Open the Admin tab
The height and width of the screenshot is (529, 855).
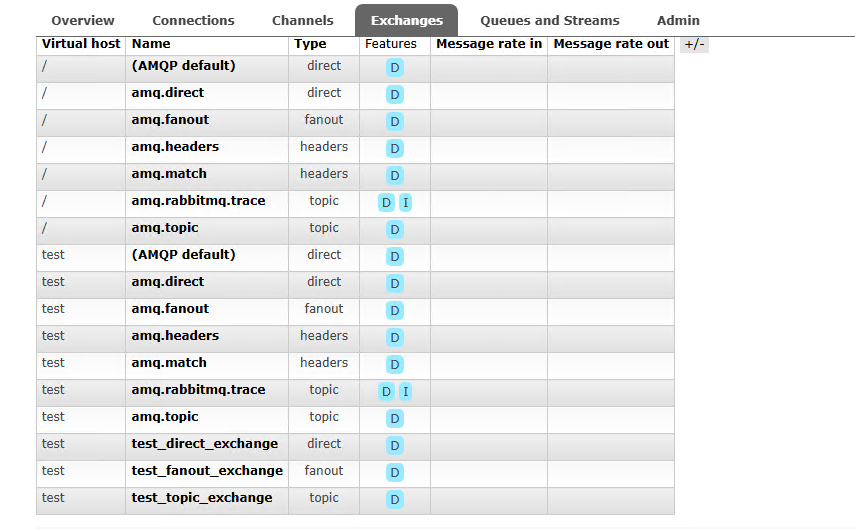[678, 21]
